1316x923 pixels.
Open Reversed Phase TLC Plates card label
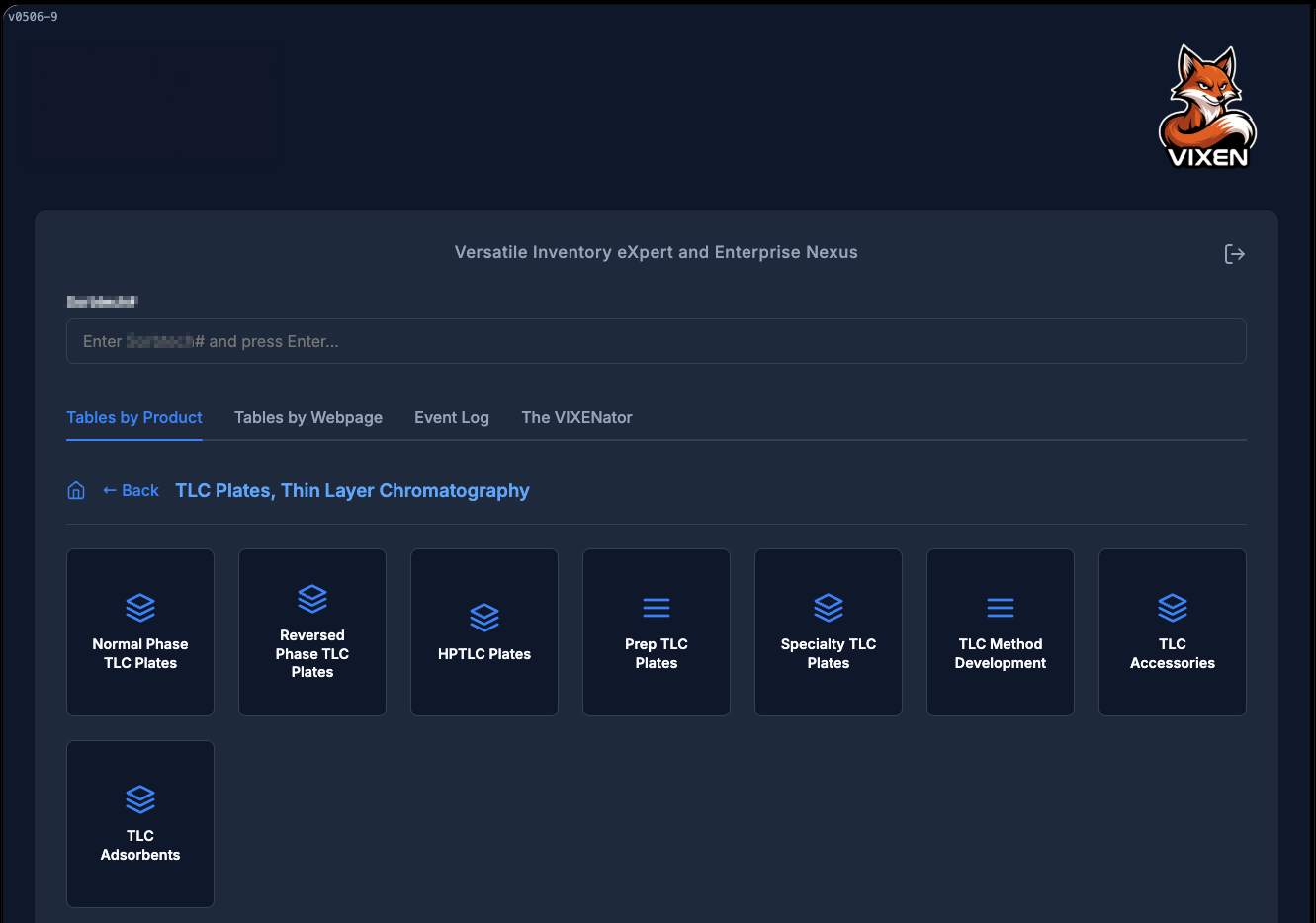click(x=312, y=653)
